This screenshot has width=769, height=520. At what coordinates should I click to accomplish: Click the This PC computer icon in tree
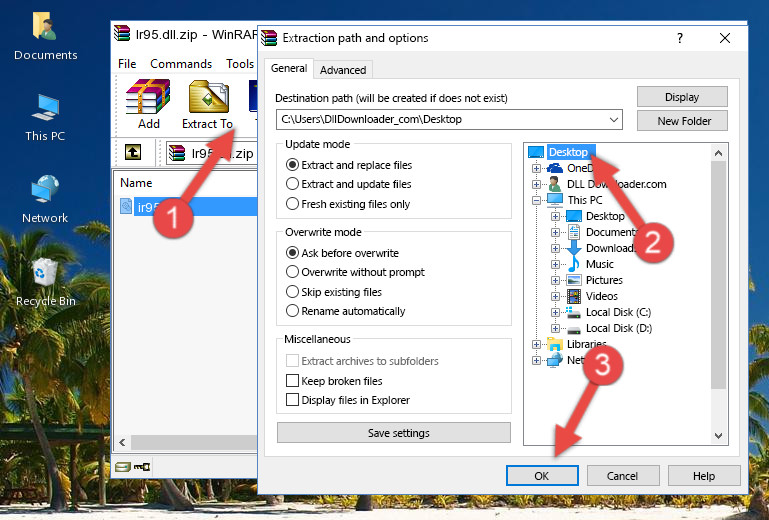(555, 200)
